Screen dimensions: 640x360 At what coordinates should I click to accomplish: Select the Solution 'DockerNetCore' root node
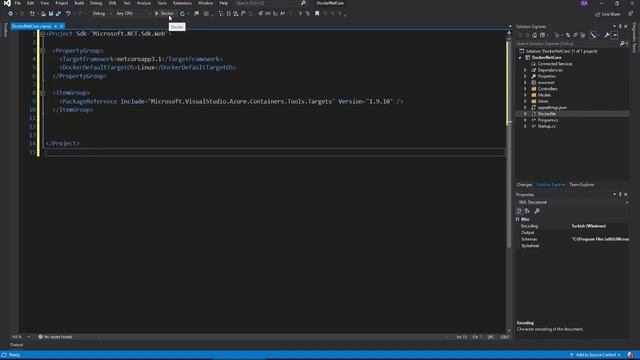pos(561,51)
